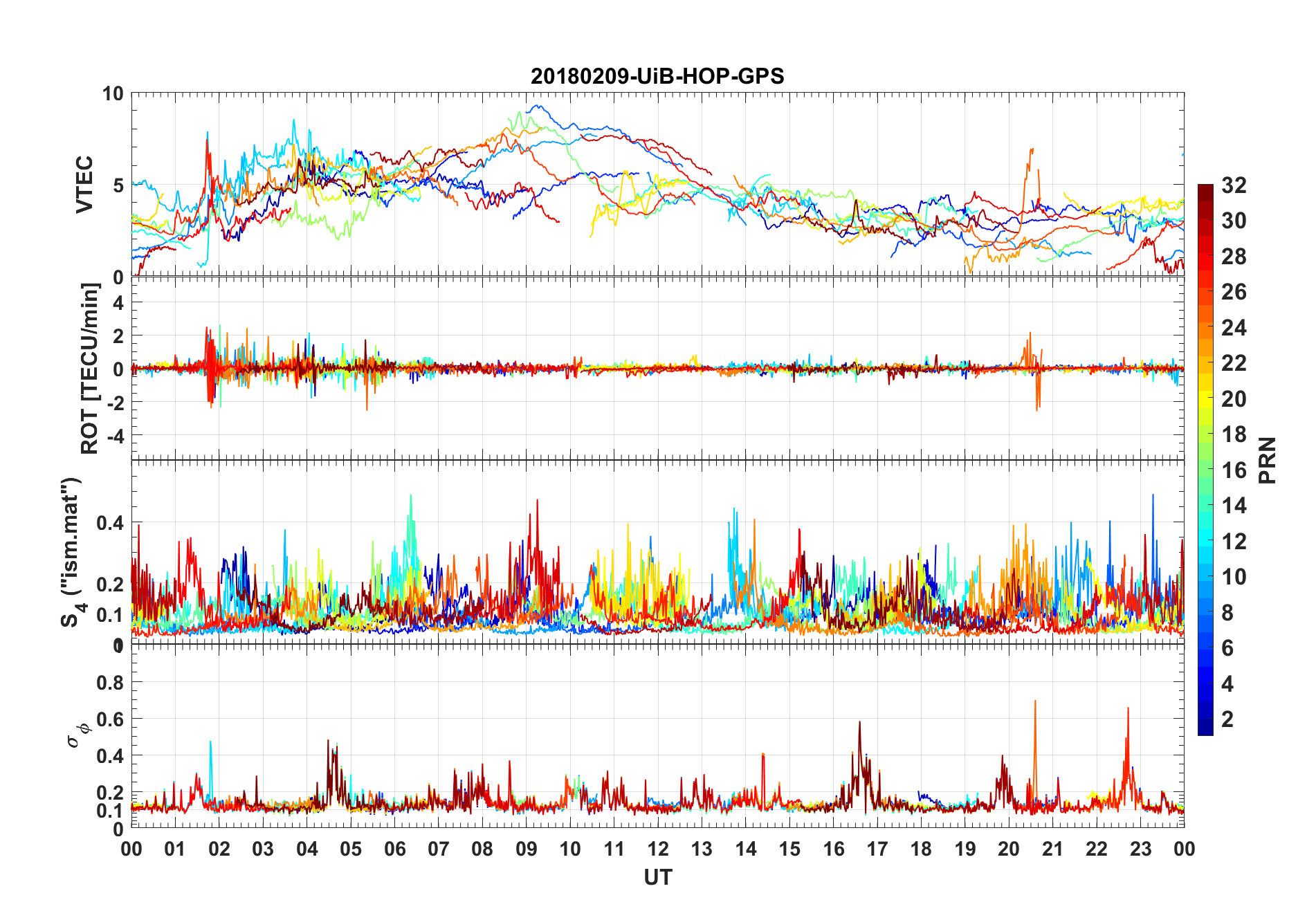This screenshot has height=920, width=1316.
Task: Click inside the sigma-phi plot panel
Action: point(657,736)
